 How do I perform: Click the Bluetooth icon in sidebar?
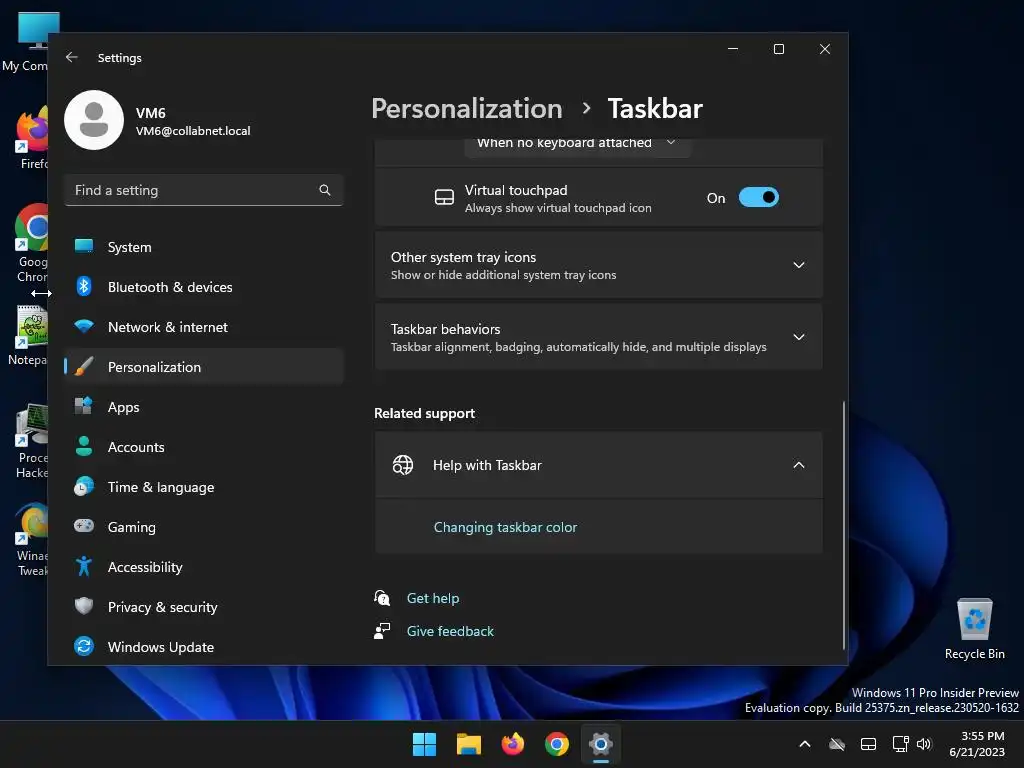[84, 286]
